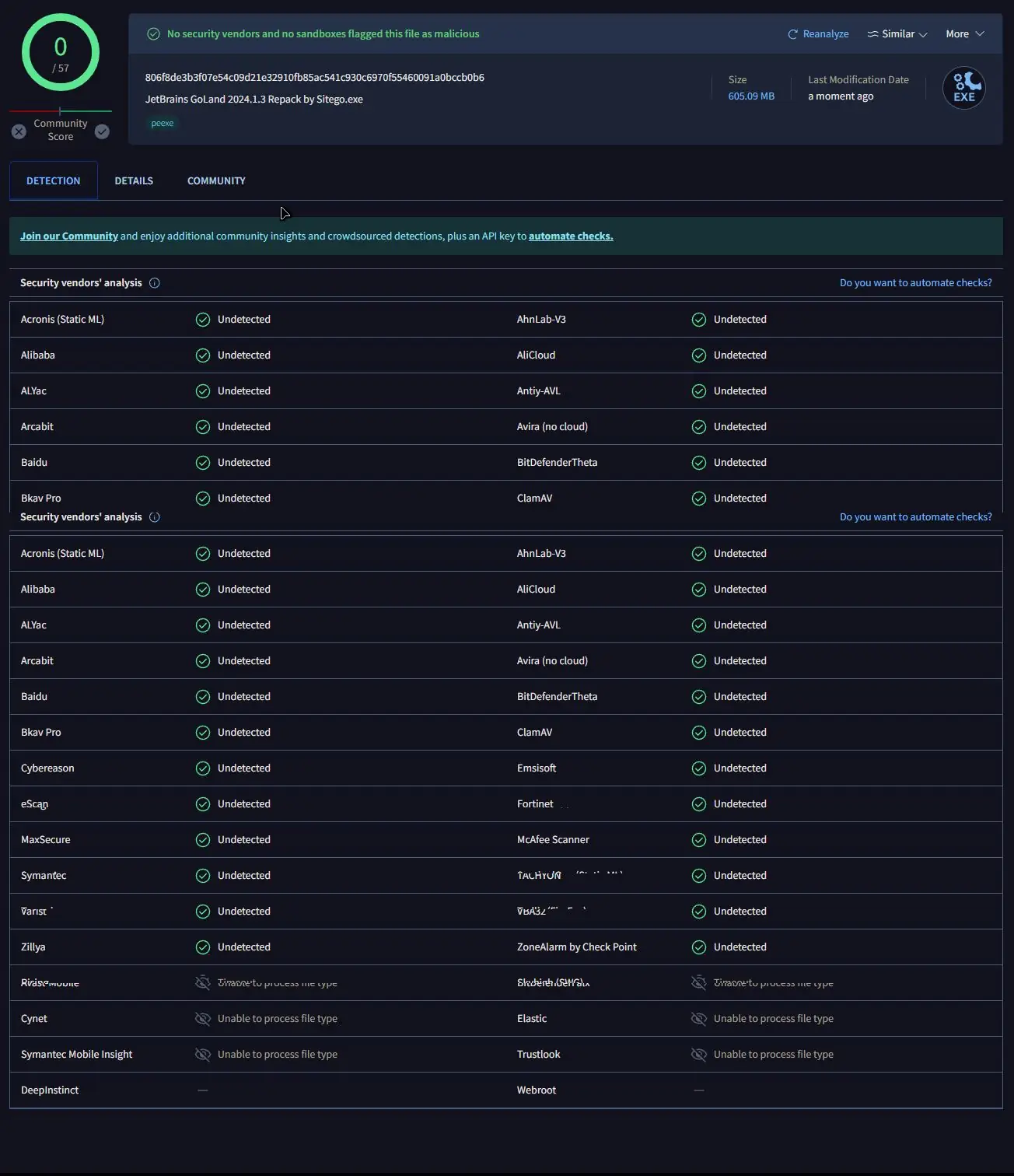Viewport: 1014px width, 1176px height.
Task: Click Cybereason's 'Undetected' status text
Action: (244, 768)
